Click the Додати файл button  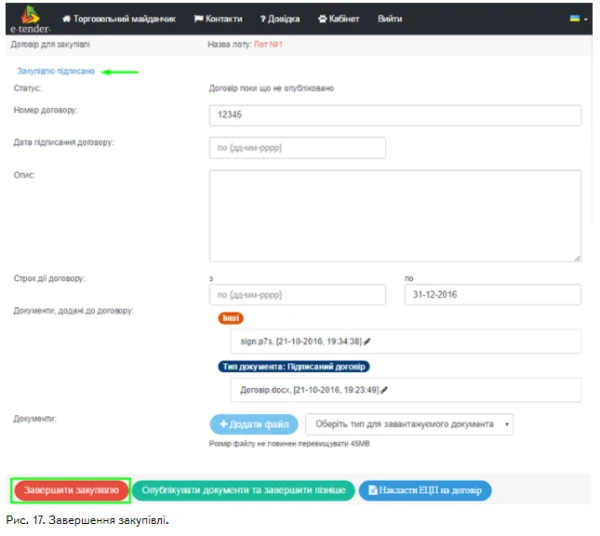255,424
